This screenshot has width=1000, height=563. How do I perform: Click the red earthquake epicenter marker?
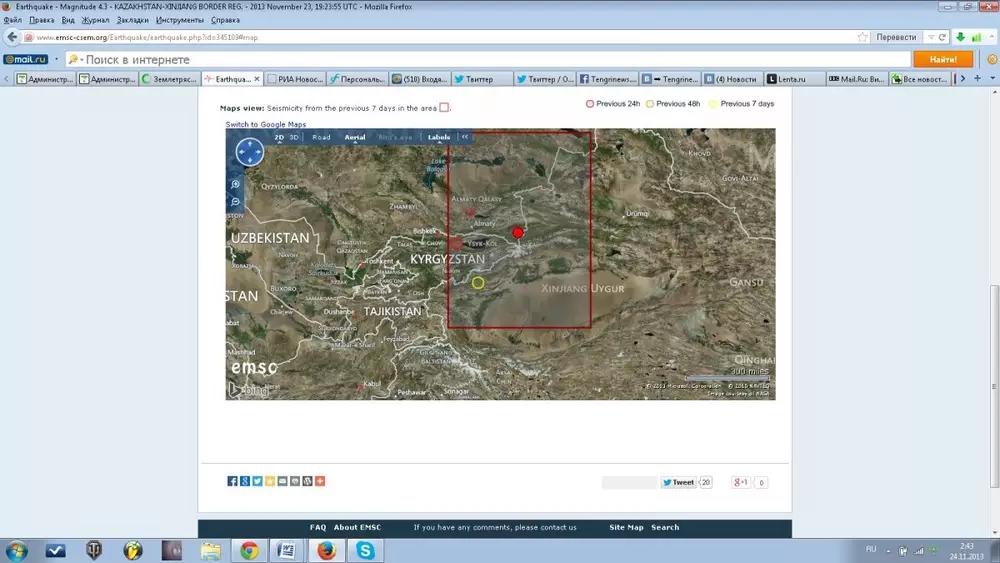tap(518, 232)
